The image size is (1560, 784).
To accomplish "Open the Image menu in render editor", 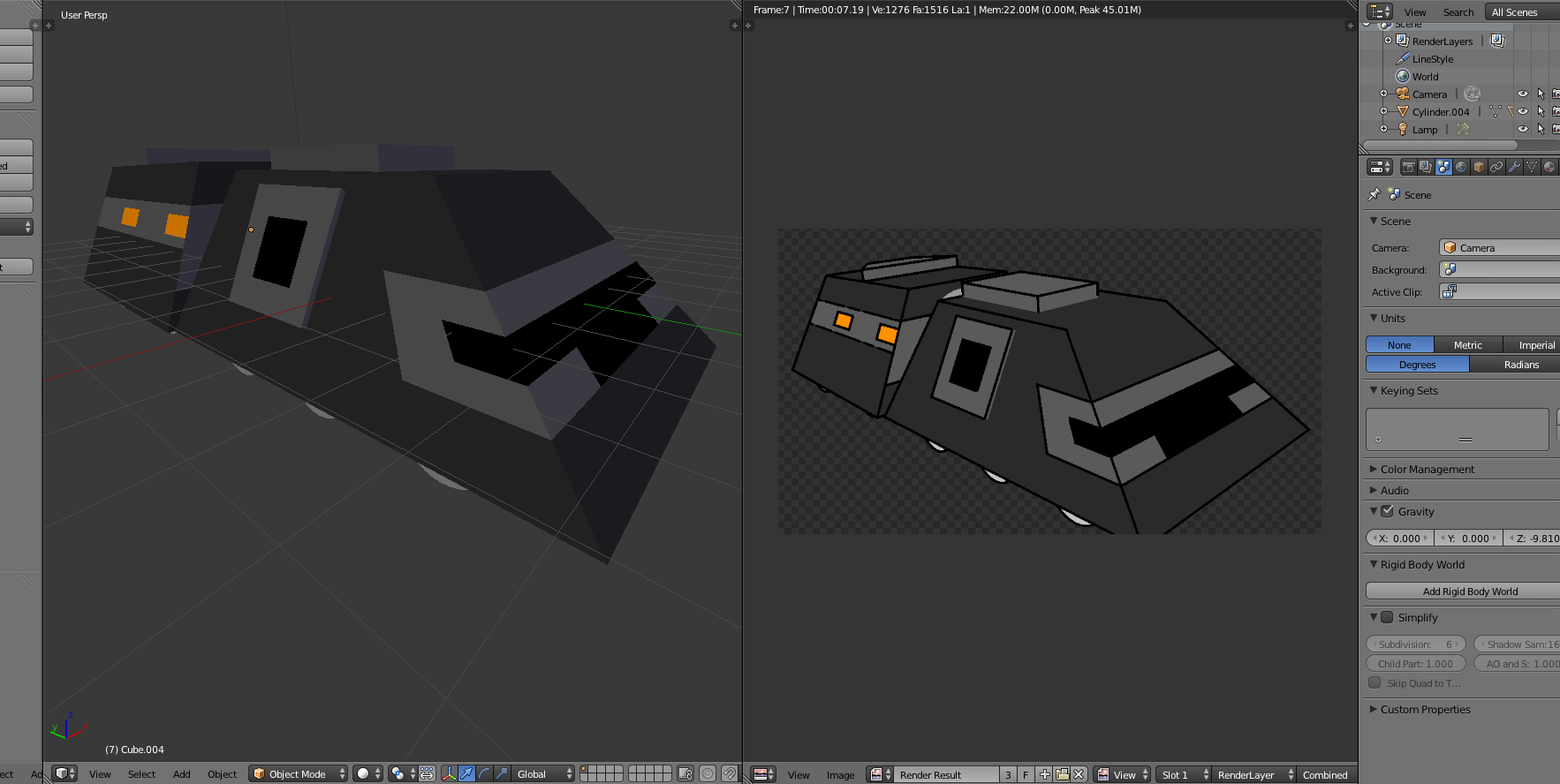I will click(840, 774).
